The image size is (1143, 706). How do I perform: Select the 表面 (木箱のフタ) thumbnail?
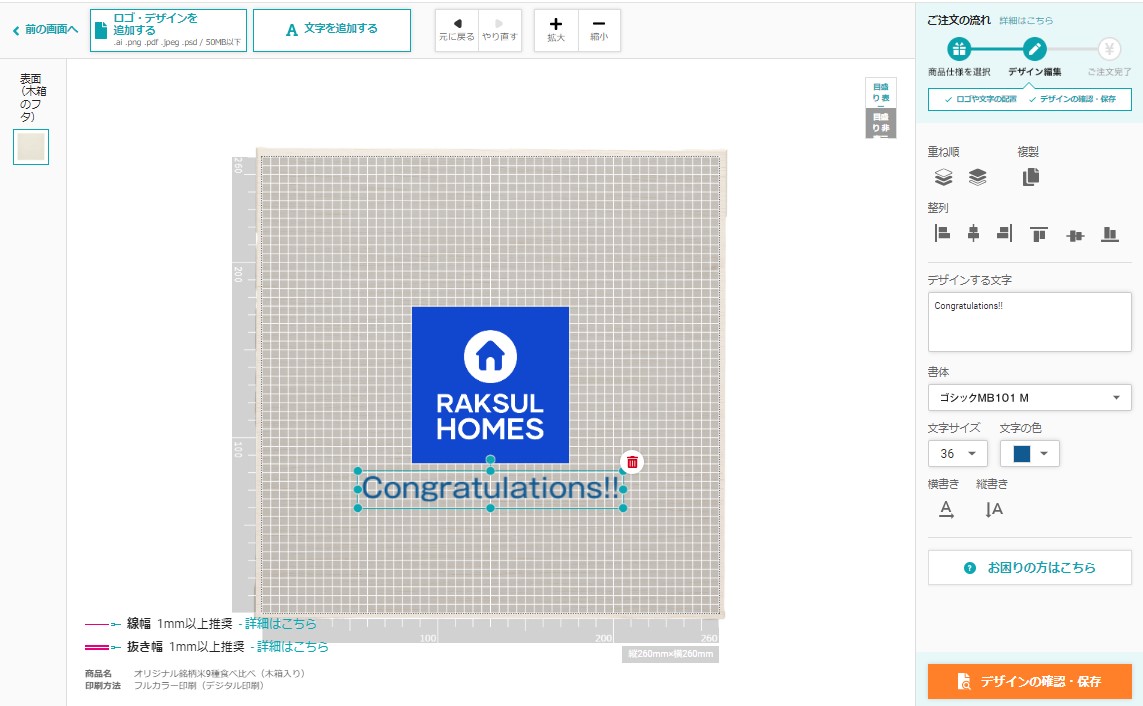coord(31,147)
